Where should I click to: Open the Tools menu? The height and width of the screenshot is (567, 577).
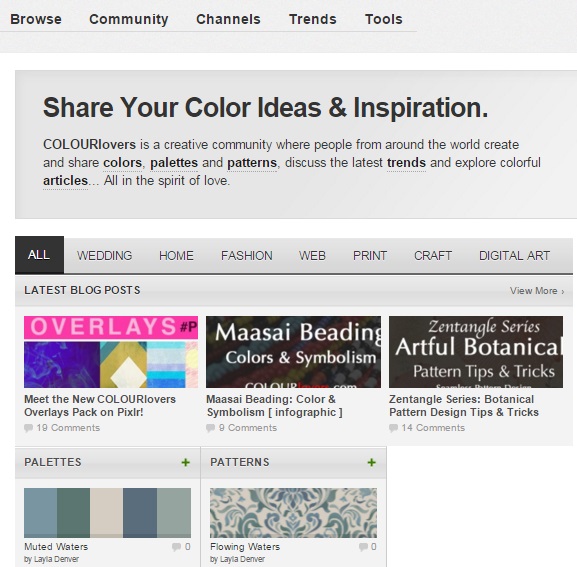(383, 19)
